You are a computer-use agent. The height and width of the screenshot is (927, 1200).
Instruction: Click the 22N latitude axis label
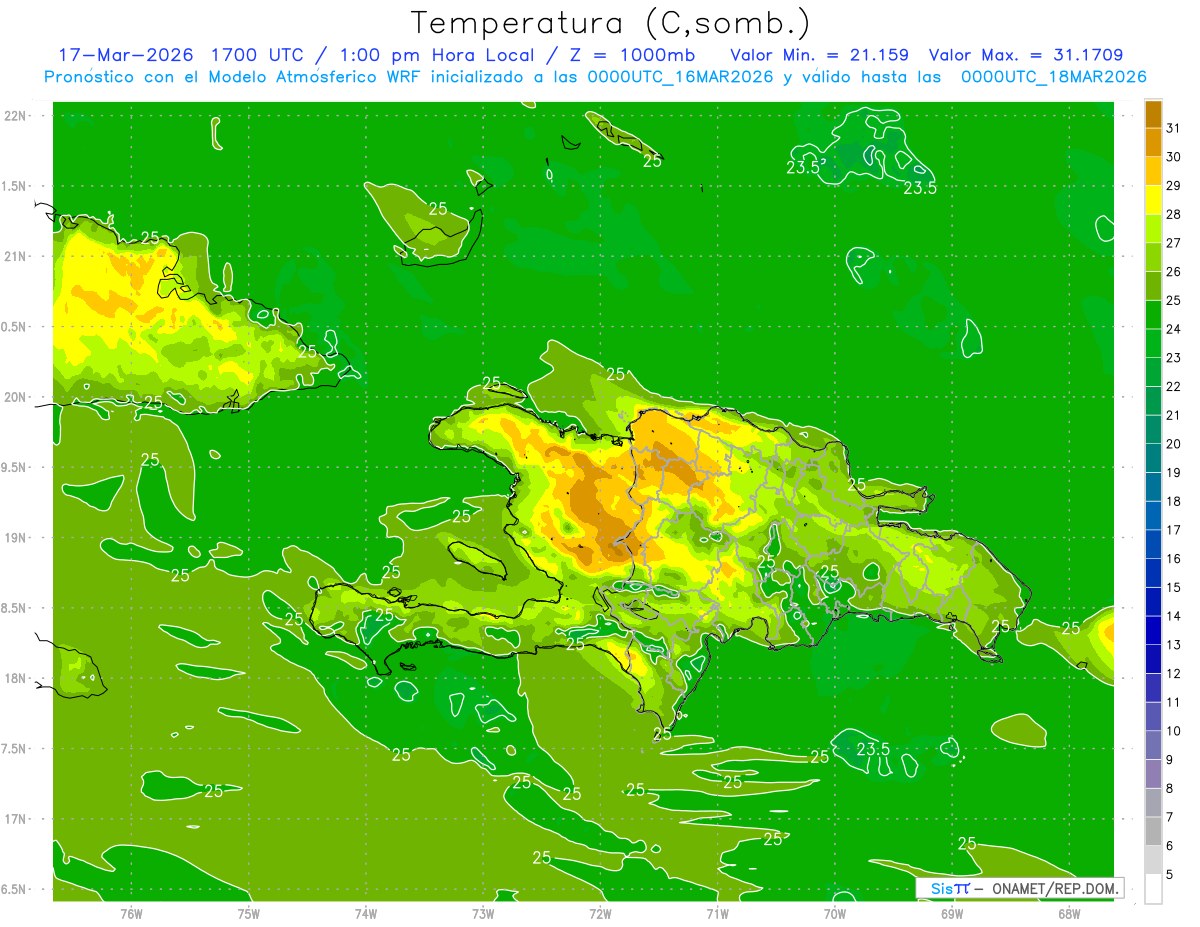tap(16, 115)
